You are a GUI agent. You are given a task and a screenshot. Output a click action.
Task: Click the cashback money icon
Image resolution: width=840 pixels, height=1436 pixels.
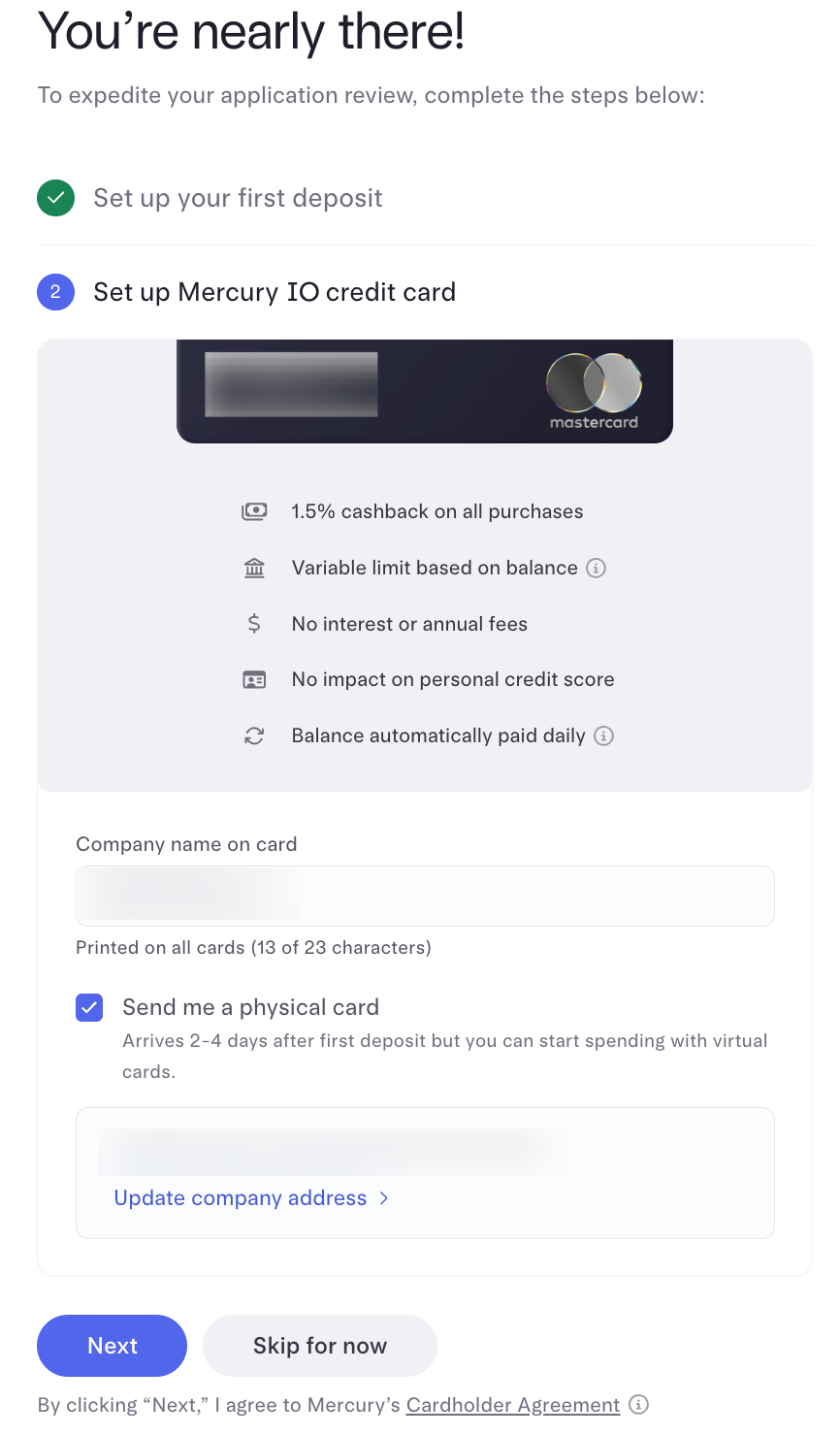coord(254,511)
